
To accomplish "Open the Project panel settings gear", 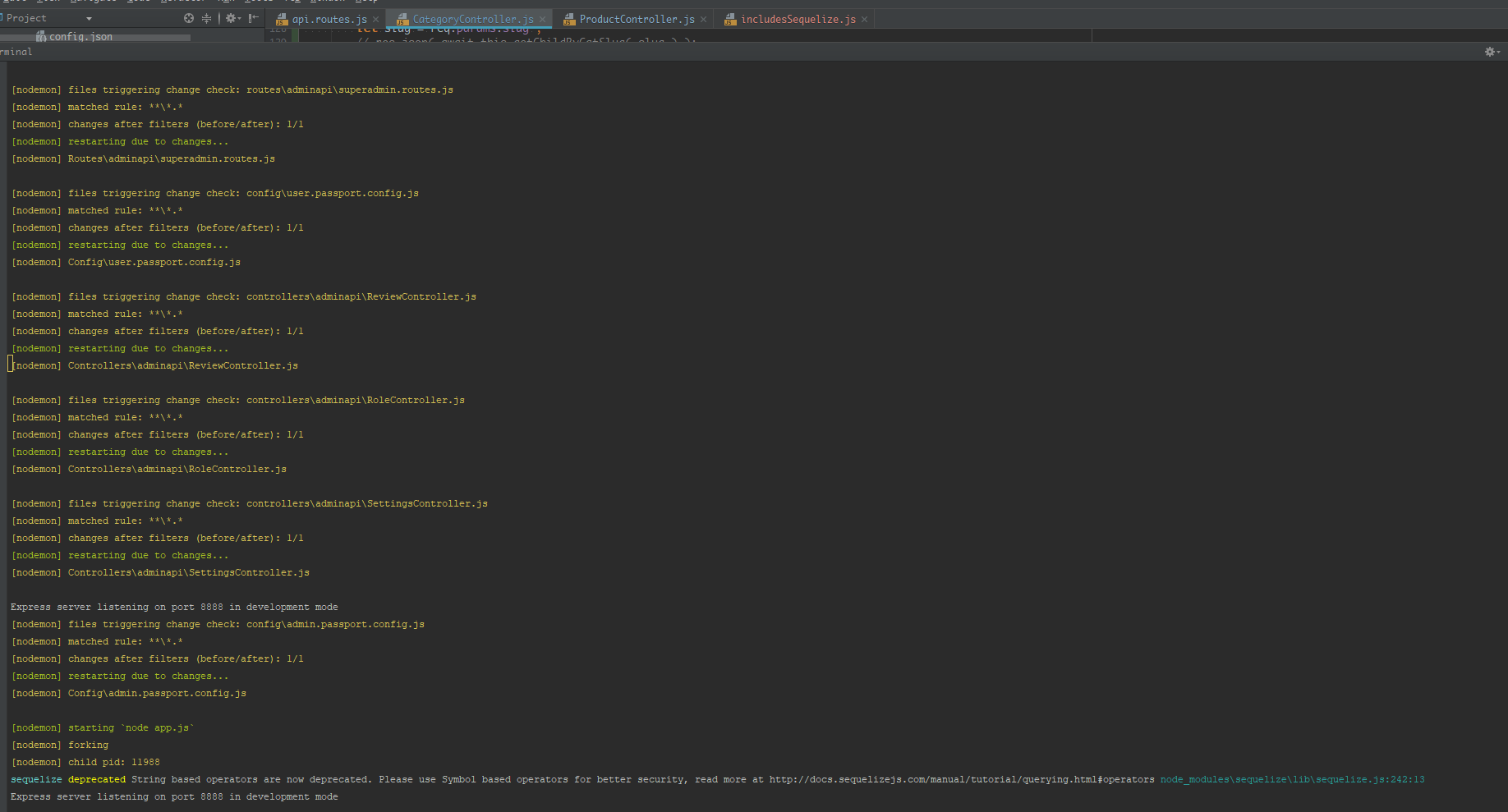I will [231, 18].
